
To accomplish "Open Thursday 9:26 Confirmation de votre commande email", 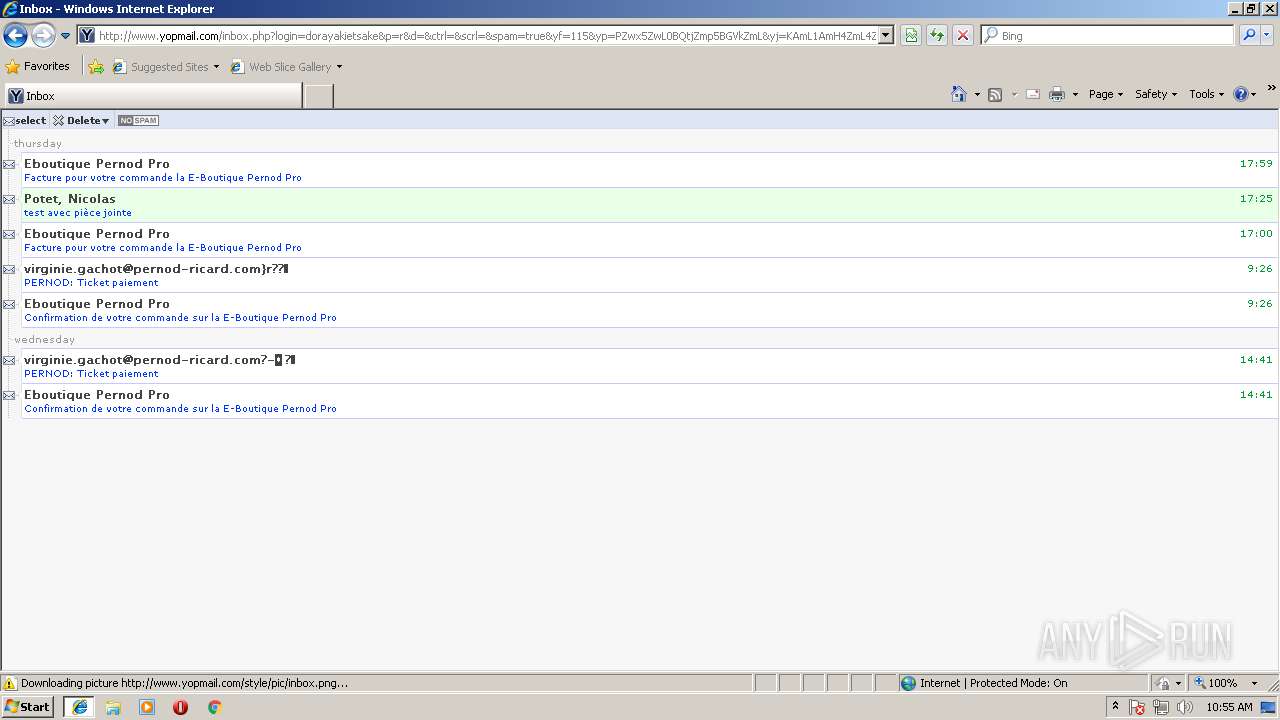I will (x=648, y=310).
